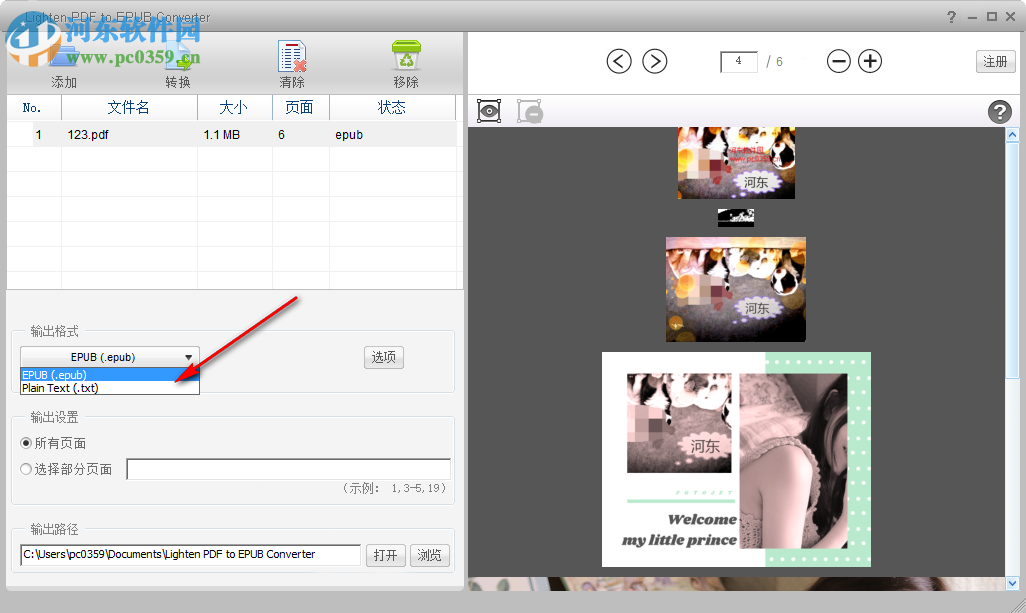
Task: Edit the page number field showing 4
Action: [x=738, y=61]
